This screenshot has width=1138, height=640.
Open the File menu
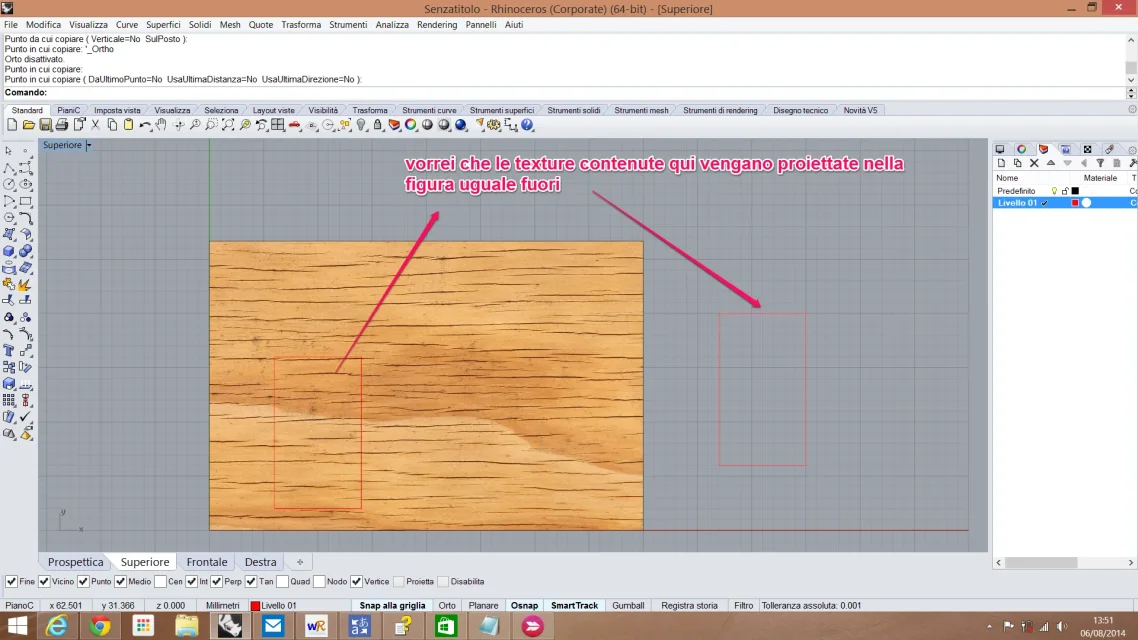click(11, 25)
